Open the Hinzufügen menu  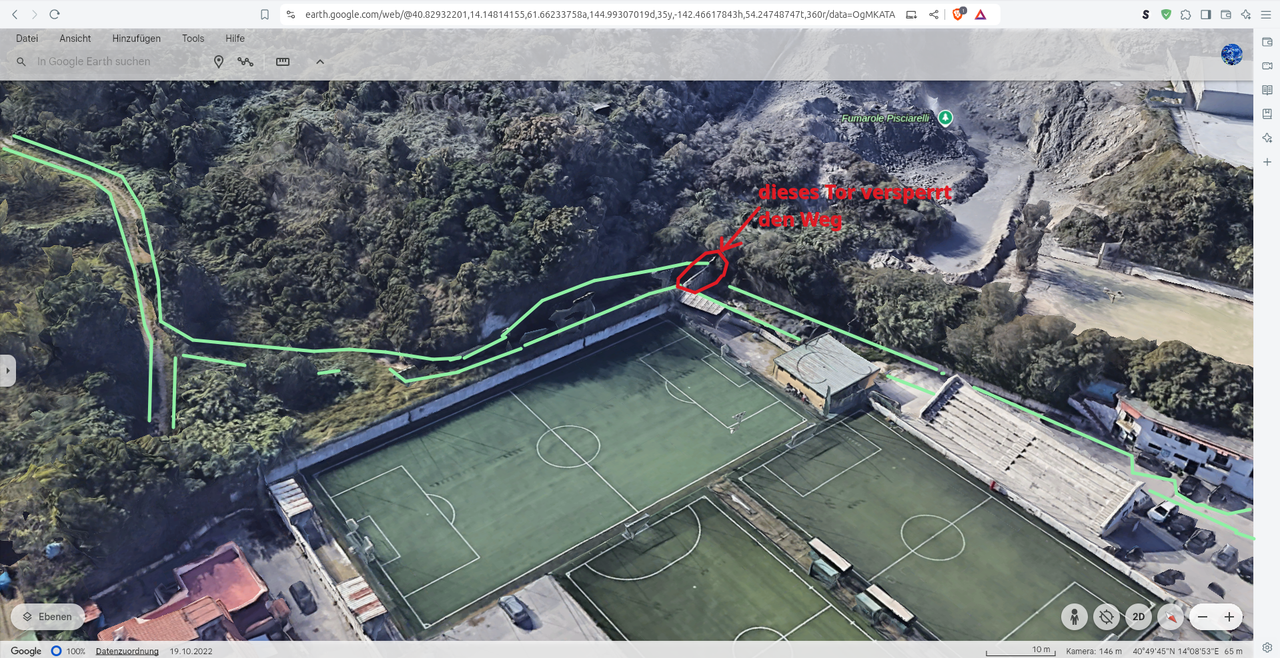[136, 38]
